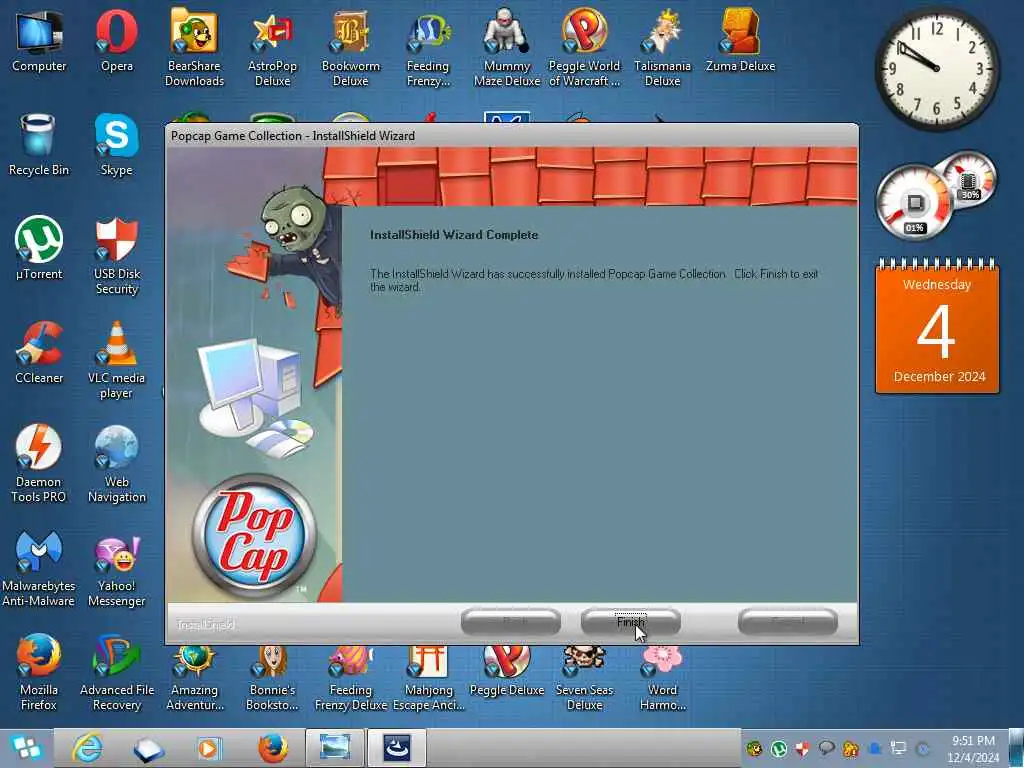Screen dimensions: 1024x768
Task: Open the network status tray icon
Action: pyautogui.click(x=899, y=748)
